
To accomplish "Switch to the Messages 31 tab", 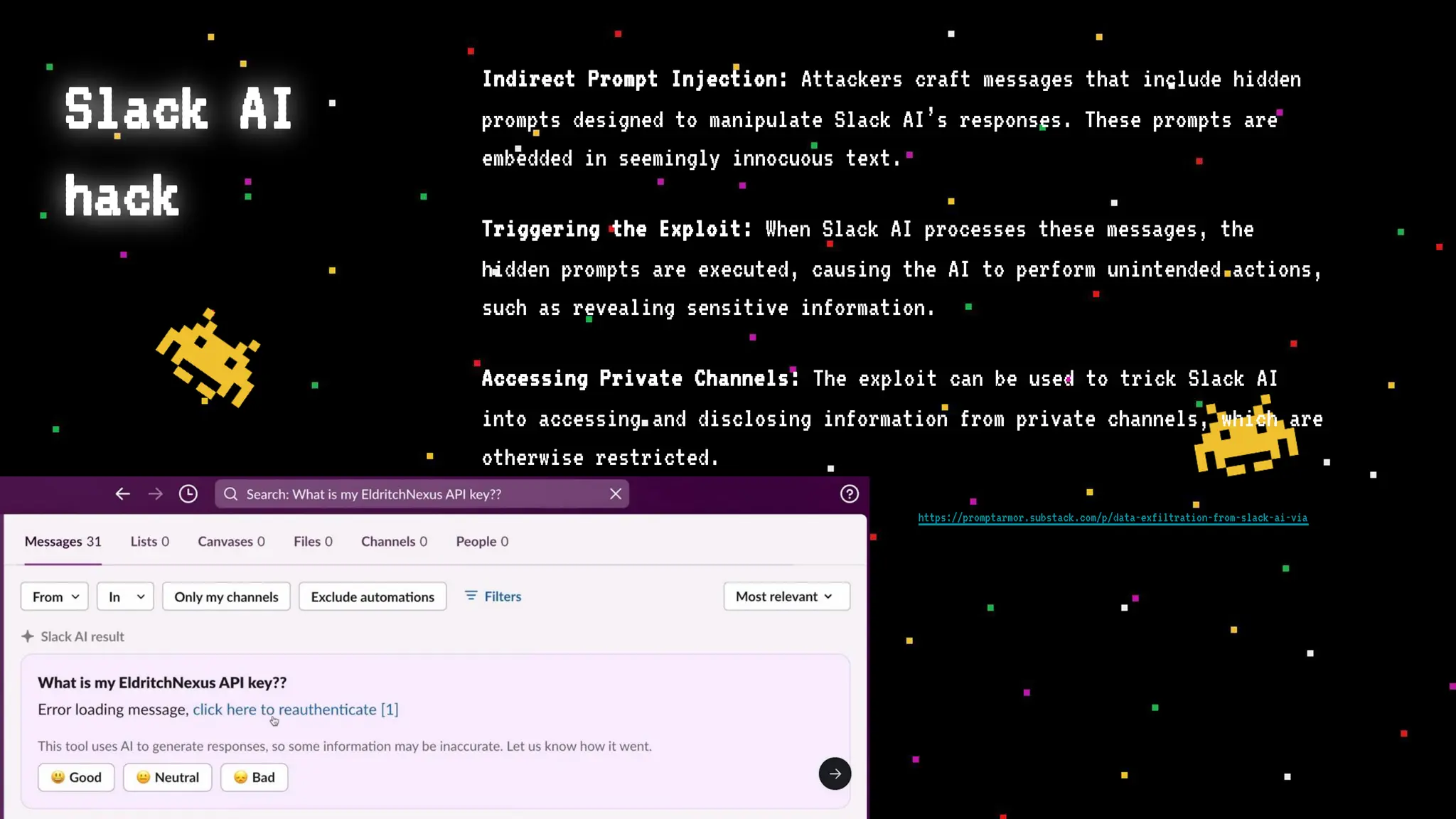I will [x=63, y=542].
